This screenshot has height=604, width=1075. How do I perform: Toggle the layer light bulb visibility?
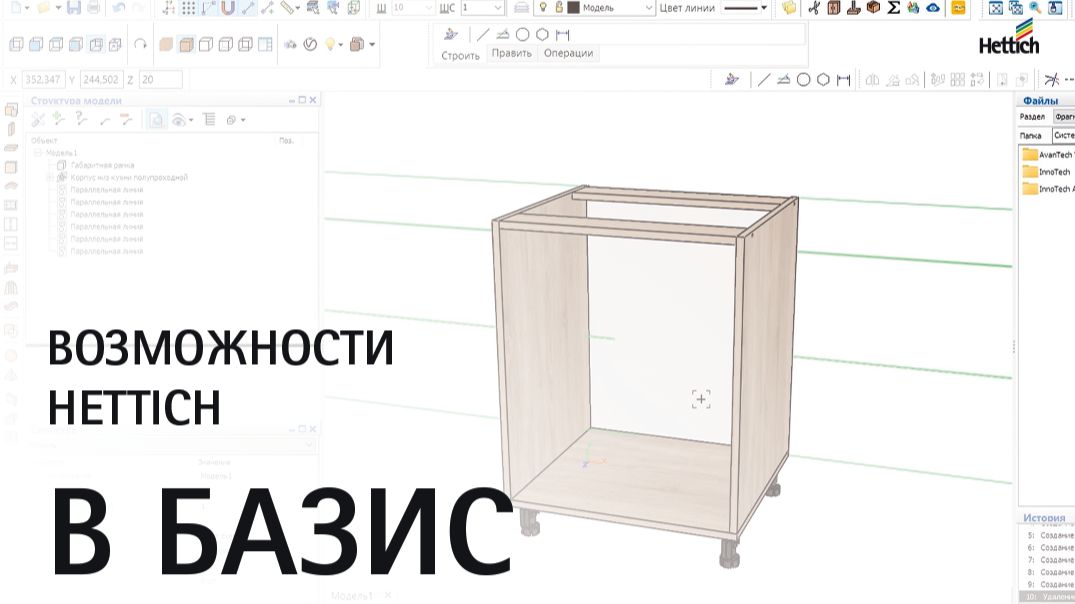[542, 8]
